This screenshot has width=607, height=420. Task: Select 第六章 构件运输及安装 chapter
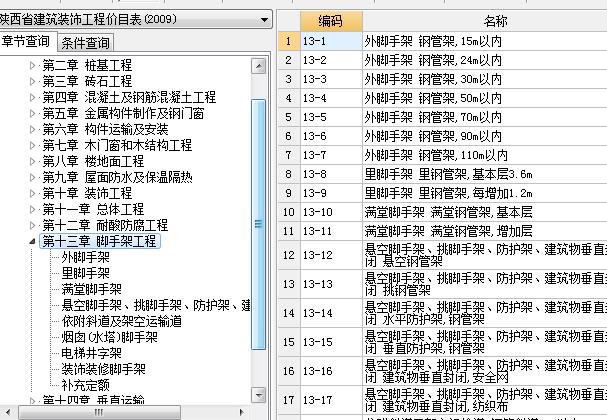[105, 129]
